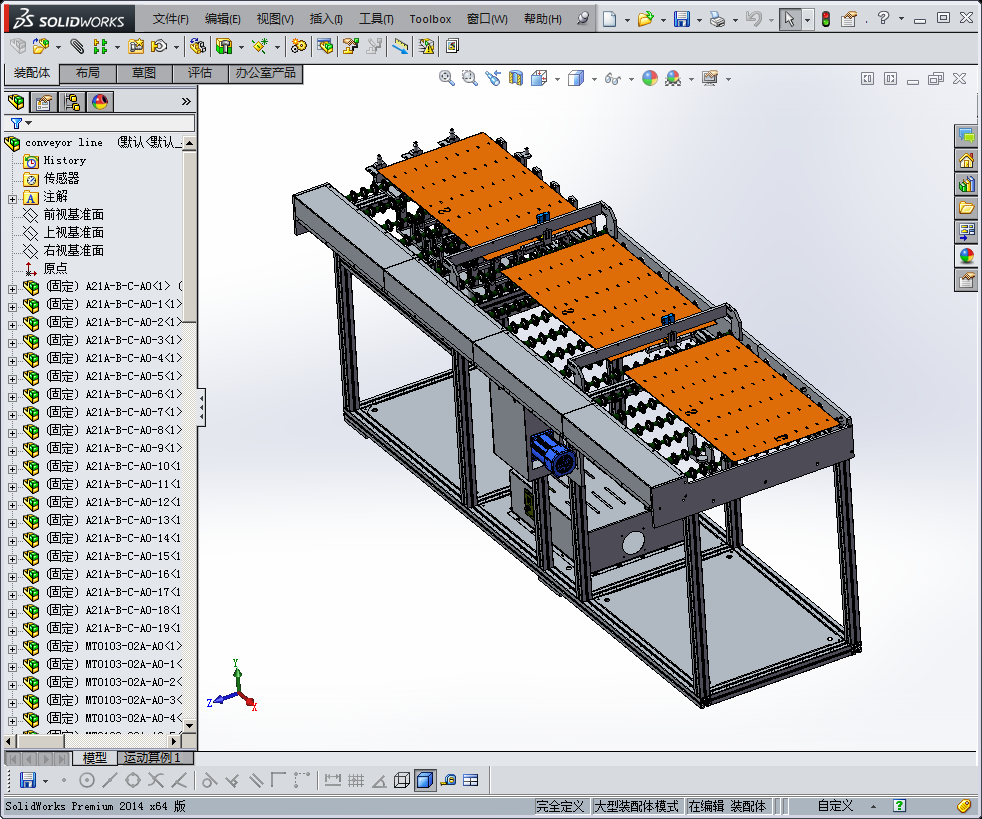Open the 窗口(W) menu
Viewport: 982px width, 819px height.
point(487,19)
